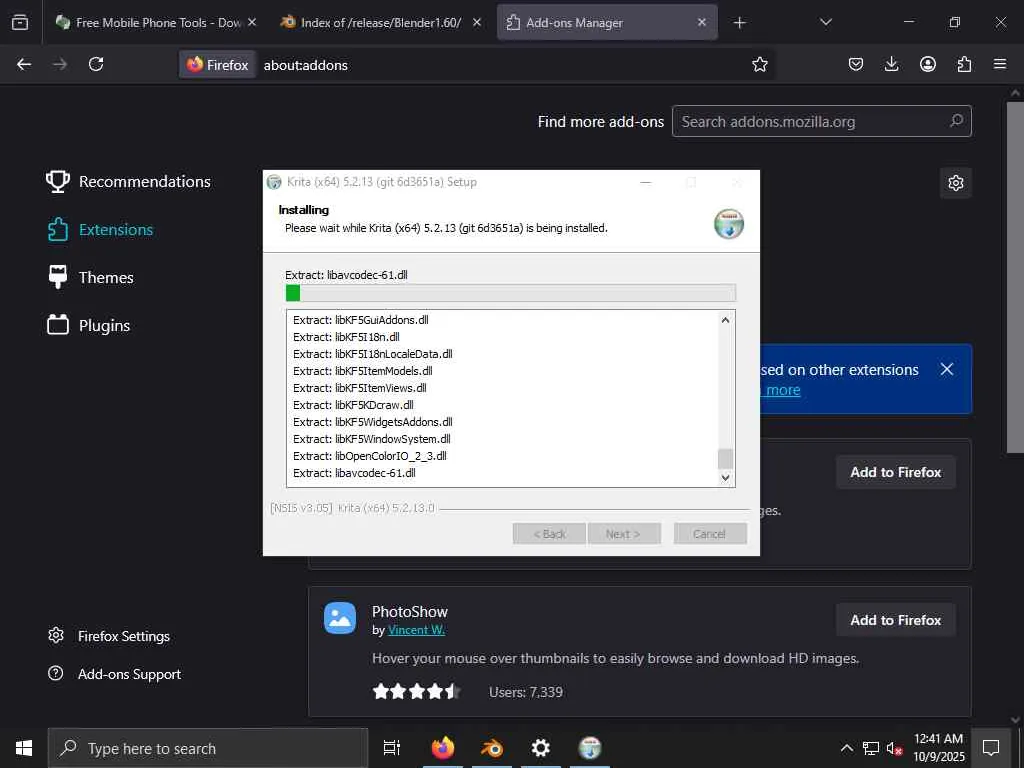
Task: Focus the Search addons.mozilla.org field
Action: [822, 121]
